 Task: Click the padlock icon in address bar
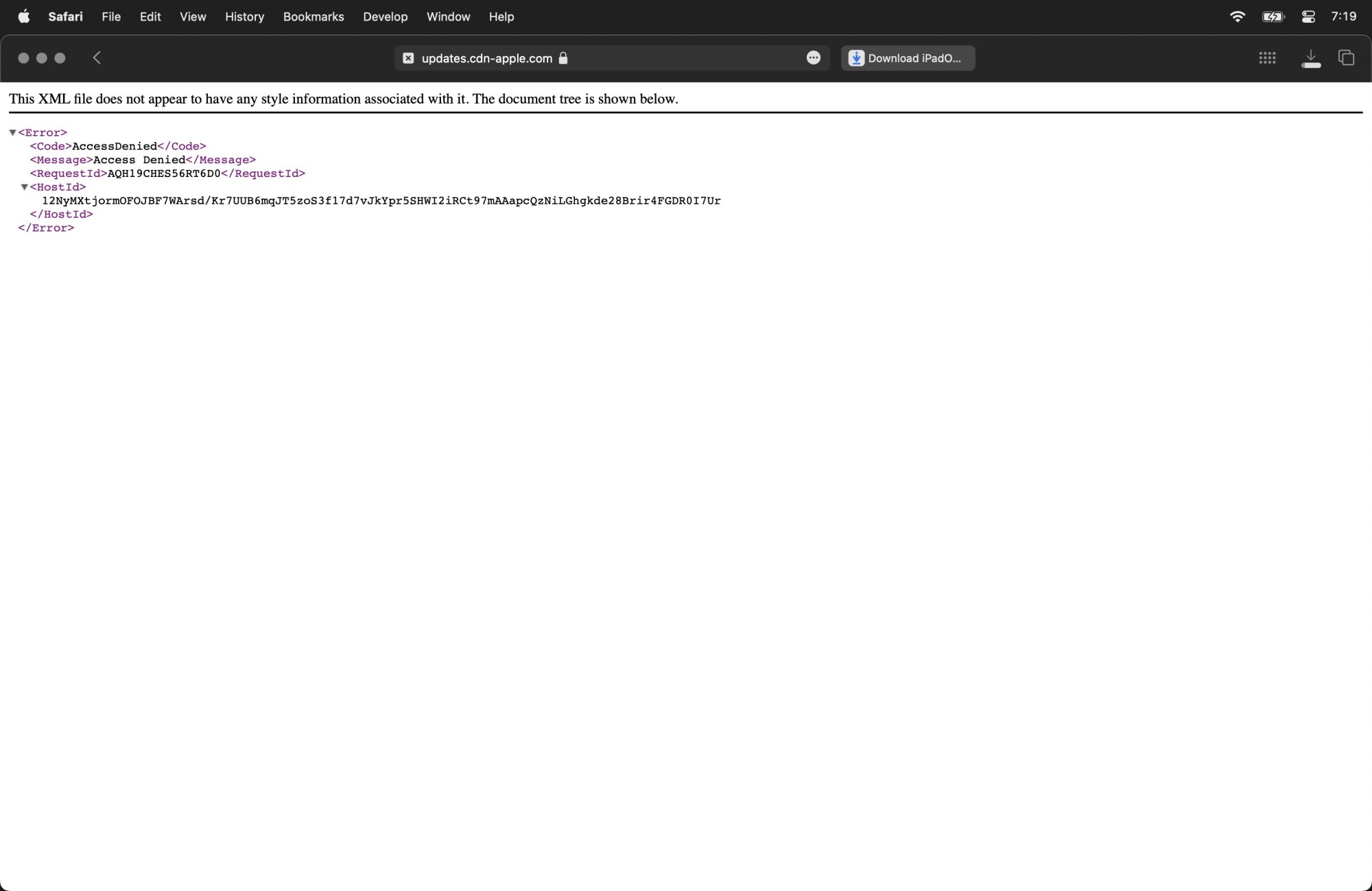pos(563,58)
